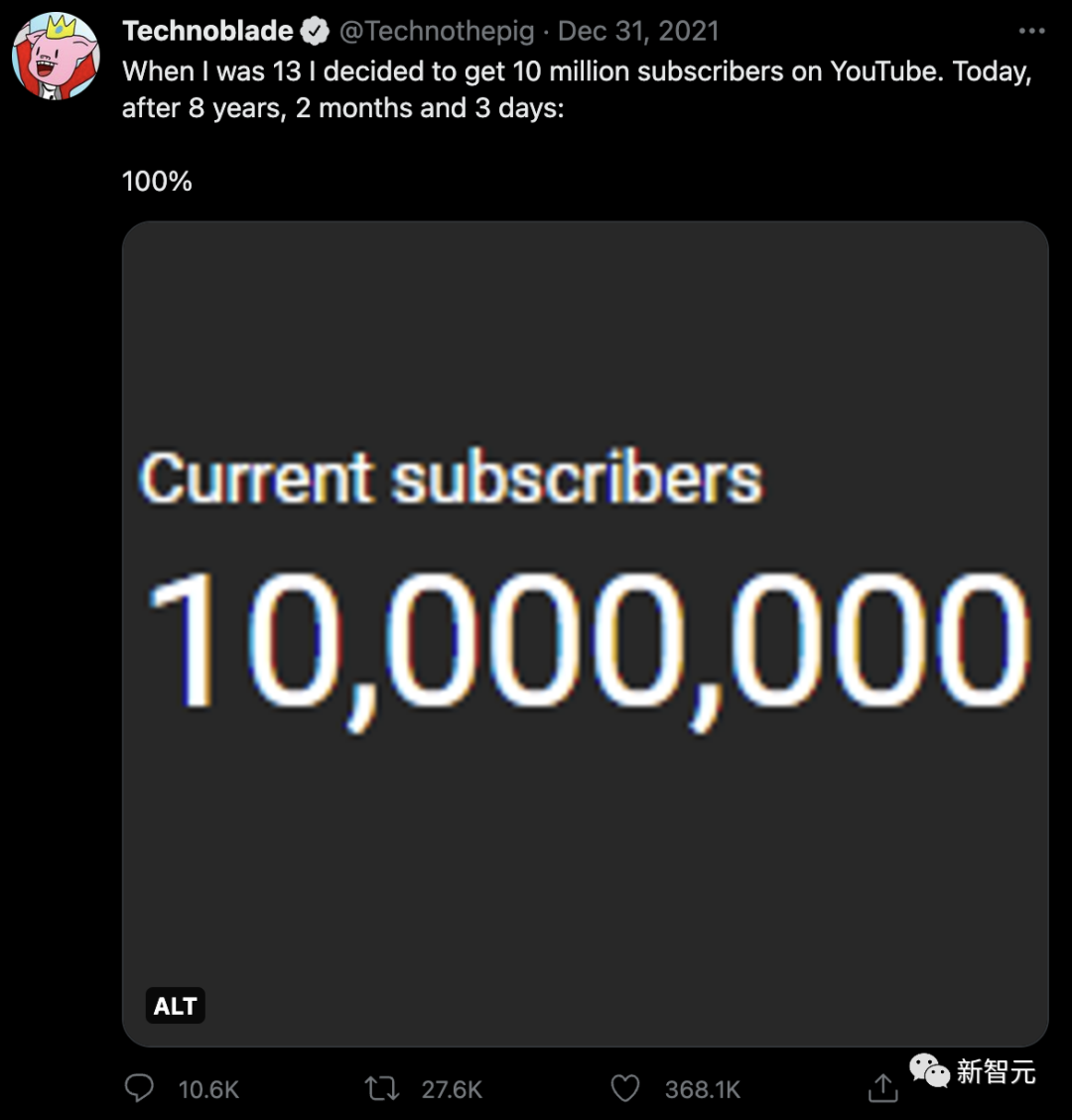Click the "100%" line in the tweet
The height and width of the screenshot is (1120, 1072).
pos(157,181)
